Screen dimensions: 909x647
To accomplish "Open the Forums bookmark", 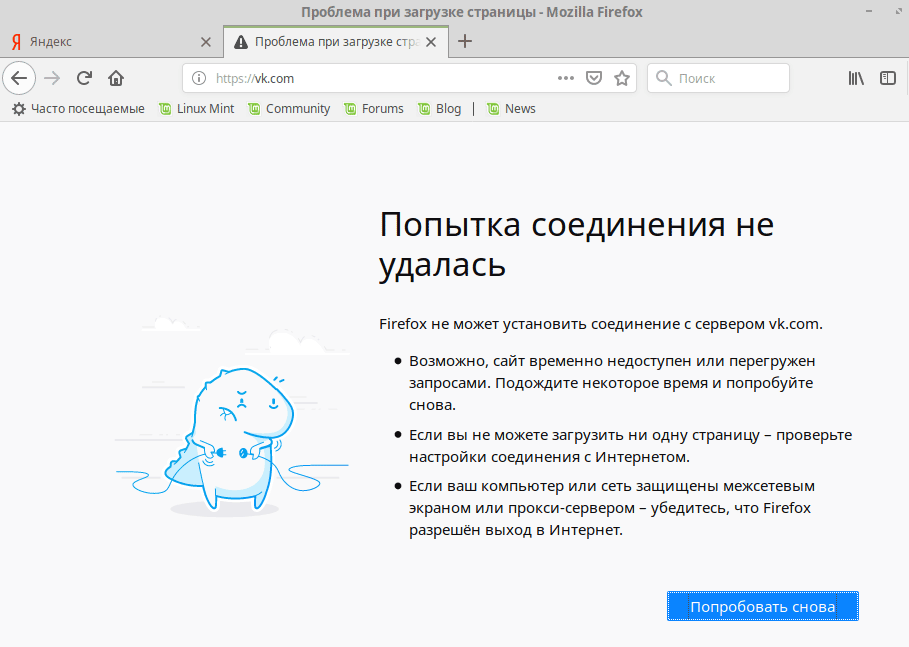I will (x=373, y=109).
